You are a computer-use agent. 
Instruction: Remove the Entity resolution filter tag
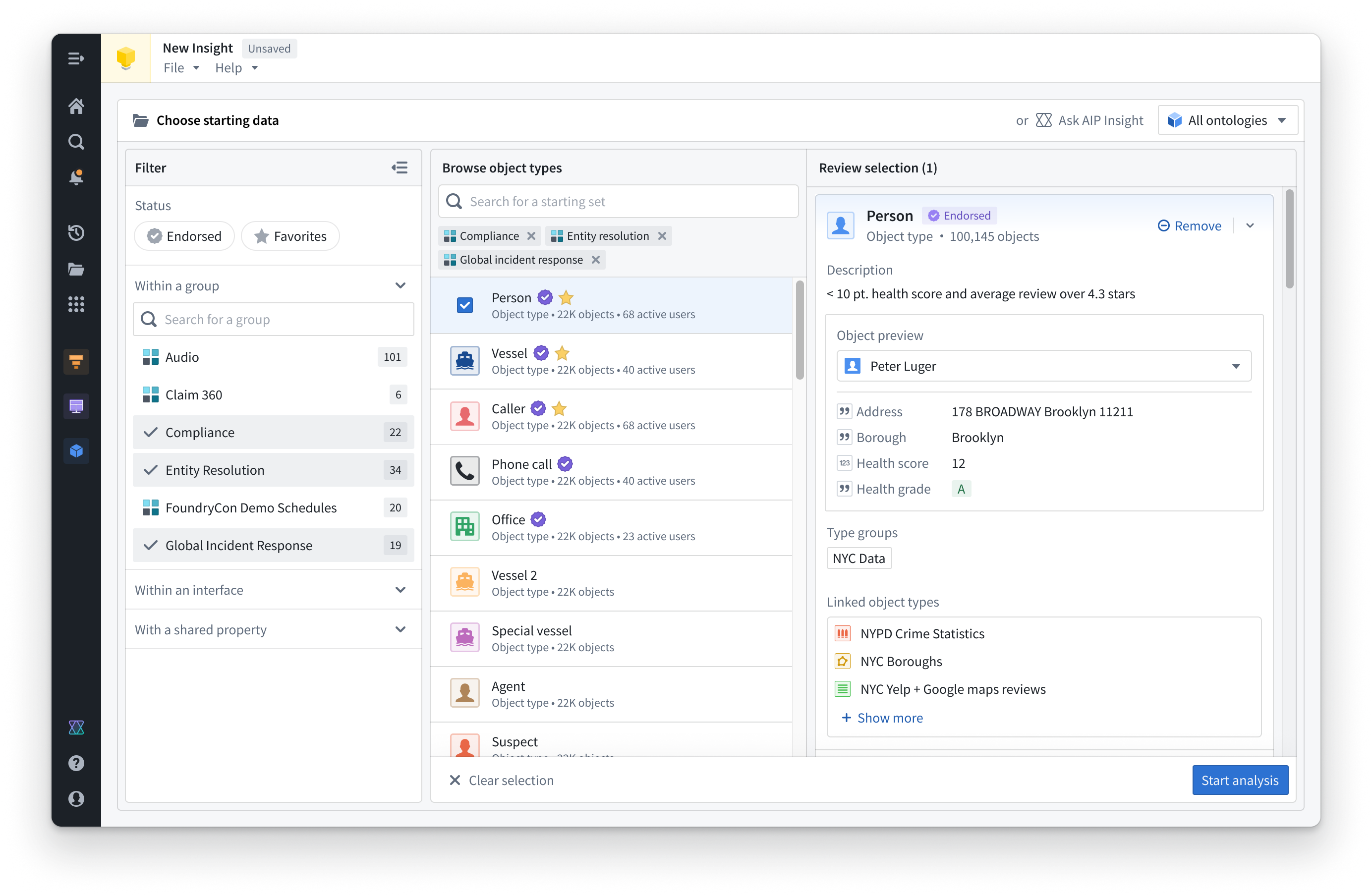click(x=662, y=236)
